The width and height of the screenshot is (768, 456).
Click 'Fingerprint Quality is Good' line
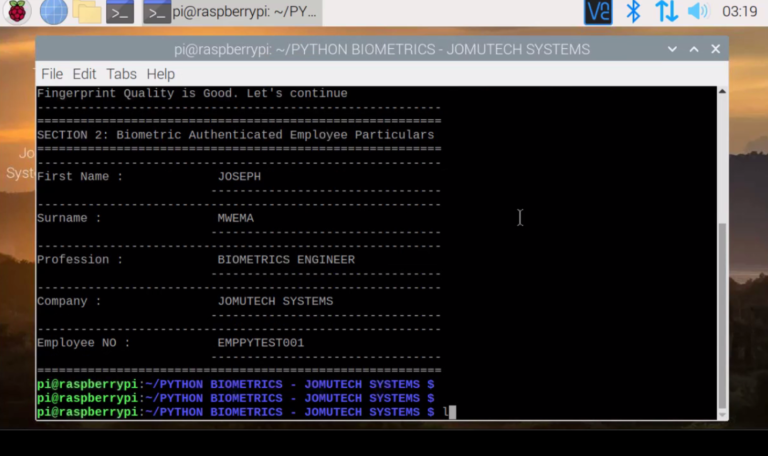(x=192, y=93)
